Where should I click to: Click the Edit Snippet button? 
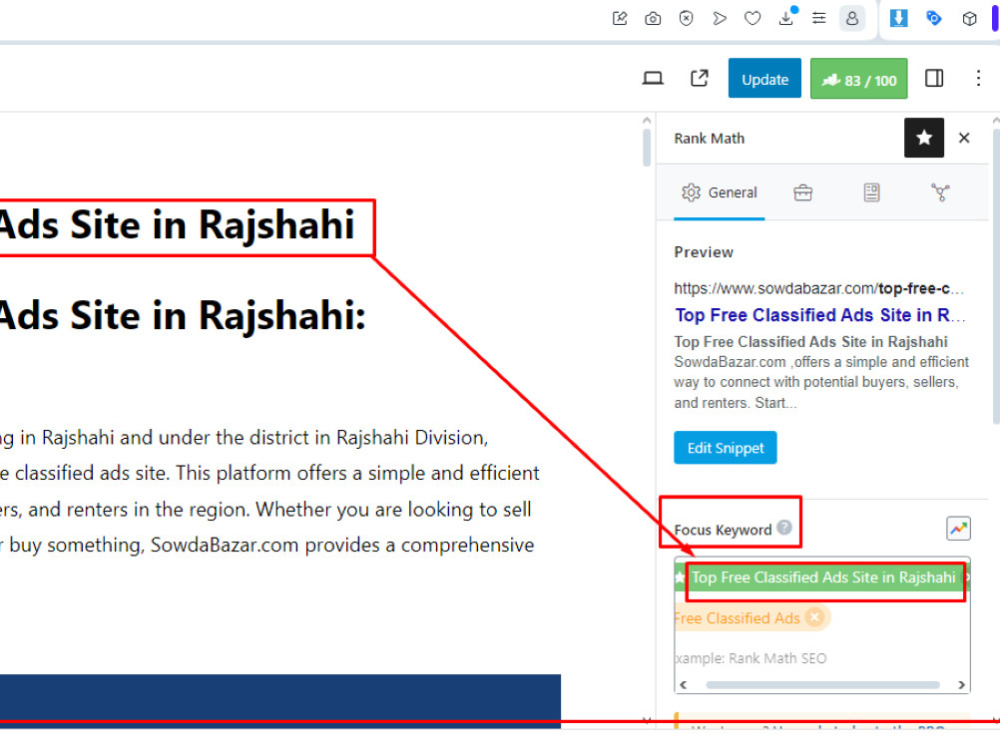pos(725,448)
